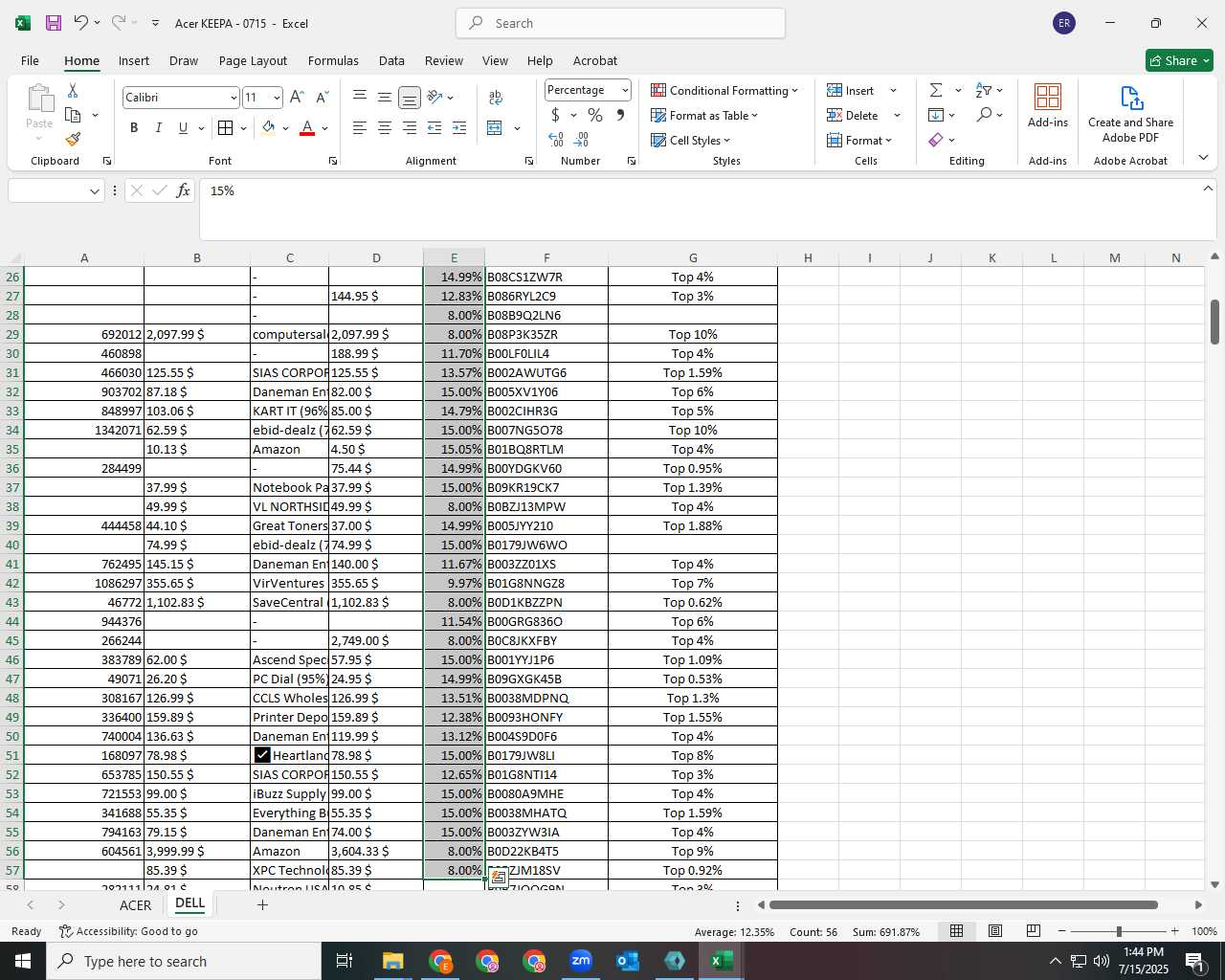Click the Search box in title bar
Viewport: 1225px width, 980px height.
point(621,23)
